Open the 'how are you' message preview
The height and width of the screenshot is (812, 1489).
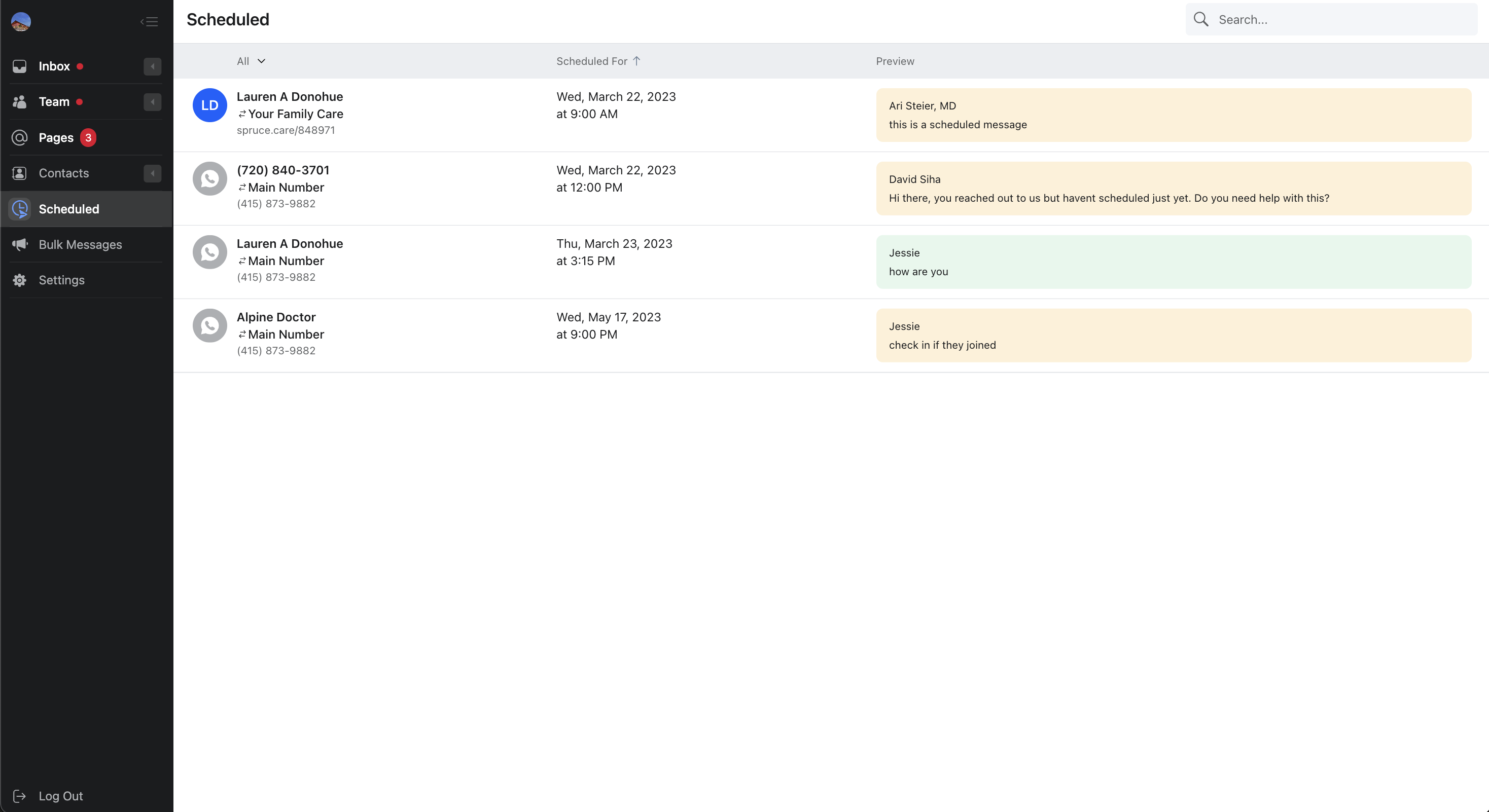point(1174,262)
